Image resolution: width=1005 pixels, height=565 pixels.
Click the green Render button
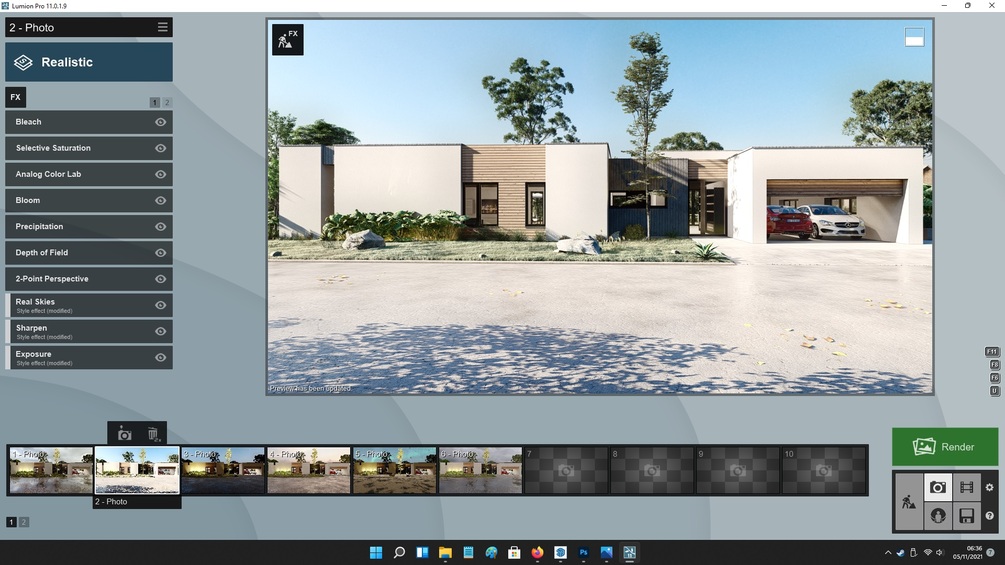tap(945, 446)
